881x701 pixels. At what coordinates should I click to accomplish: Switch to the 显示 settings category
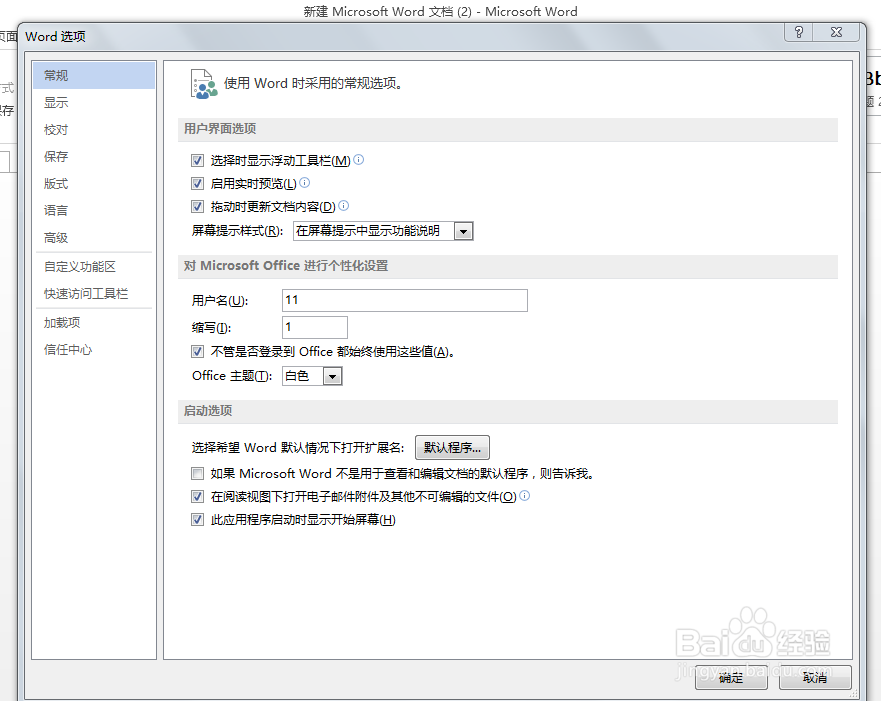(55, 102)
